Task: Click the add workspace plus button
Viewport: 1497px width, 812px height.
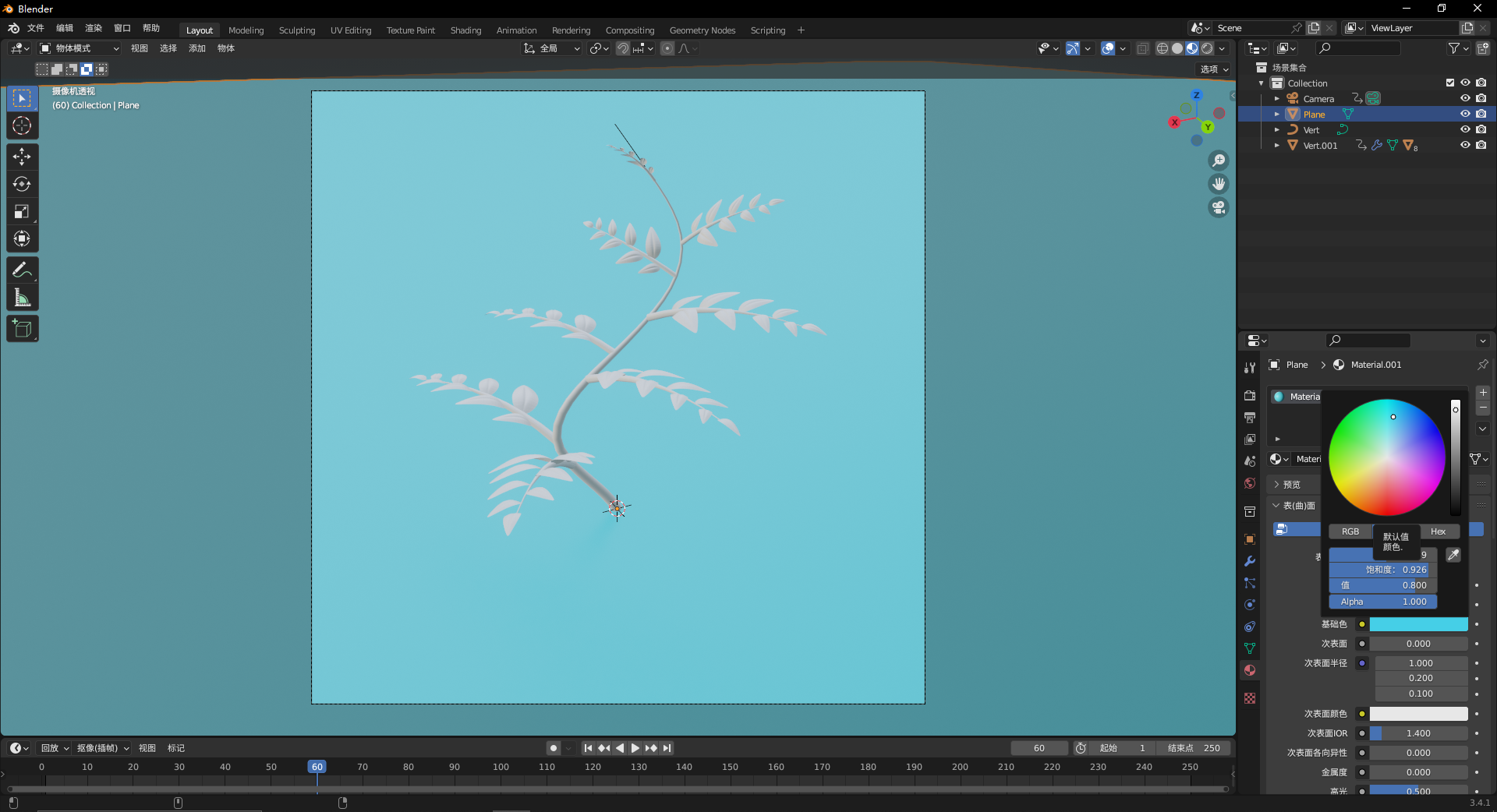Action: [x=801, y=30]
